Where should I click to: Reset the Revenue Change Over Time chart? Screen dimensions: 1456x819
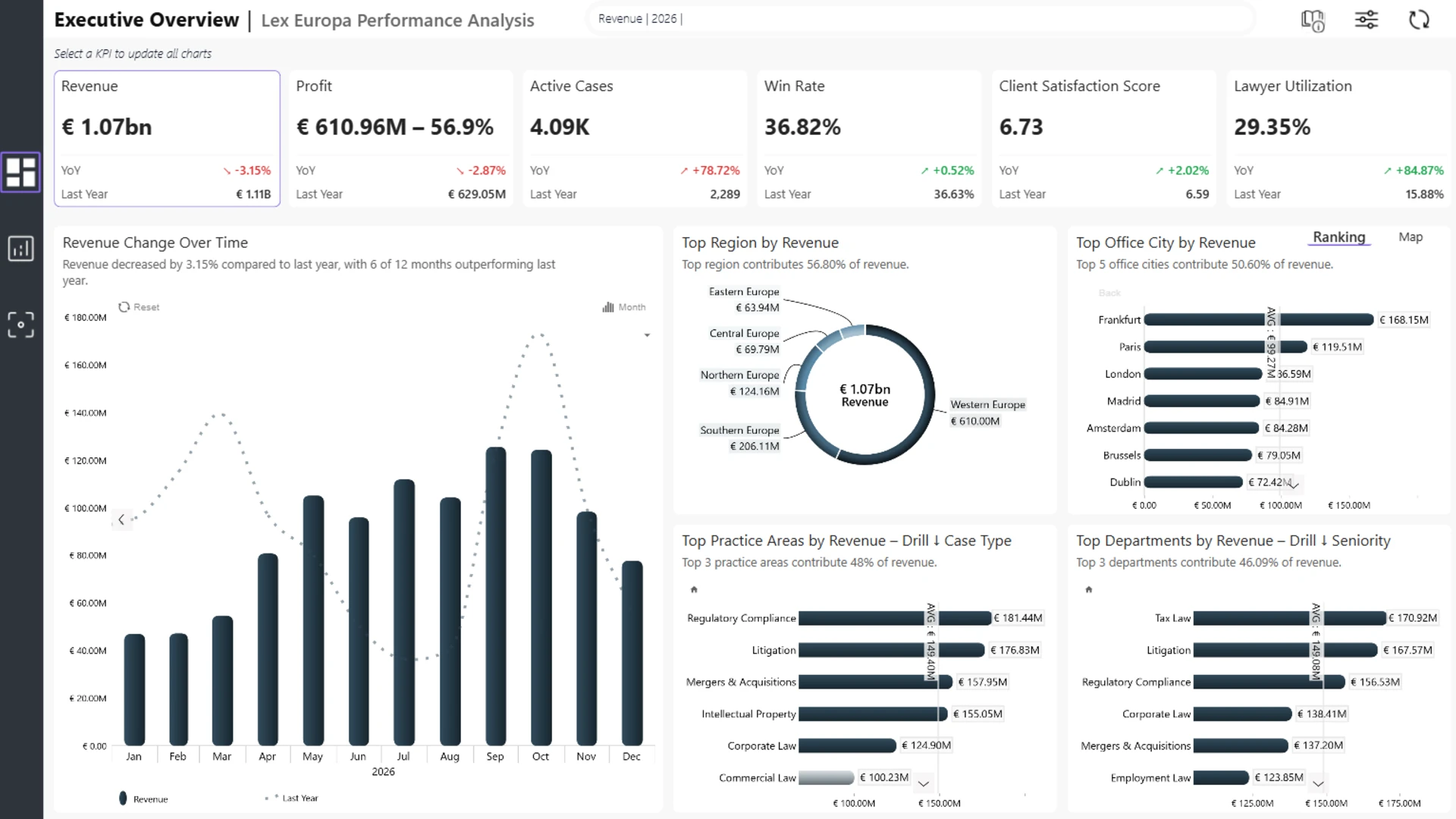[x=139, y=307]
